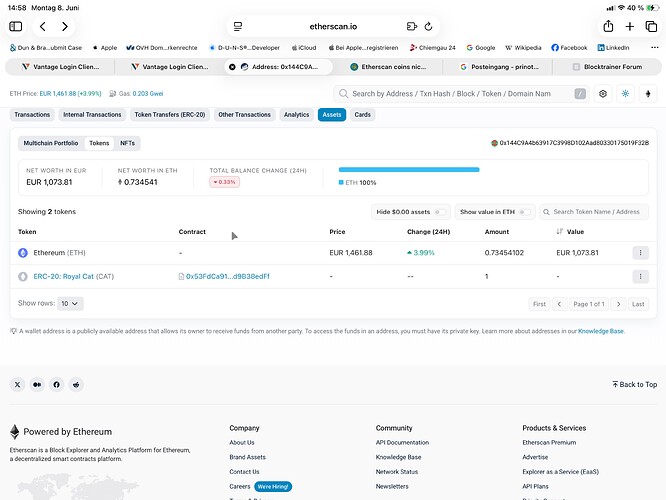Reload the page in Safari
The width and height of the screenshot is (666, 500).
(x=429, y=26)
